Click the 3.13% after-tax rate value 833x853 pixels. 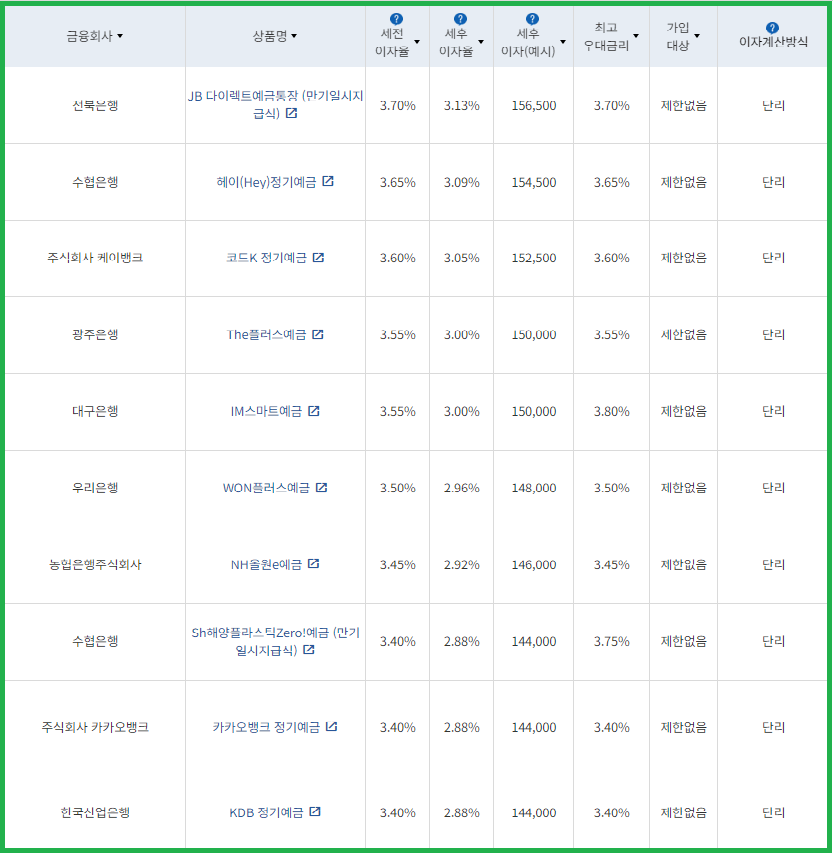pyautogui.click(x=461, y=106)
